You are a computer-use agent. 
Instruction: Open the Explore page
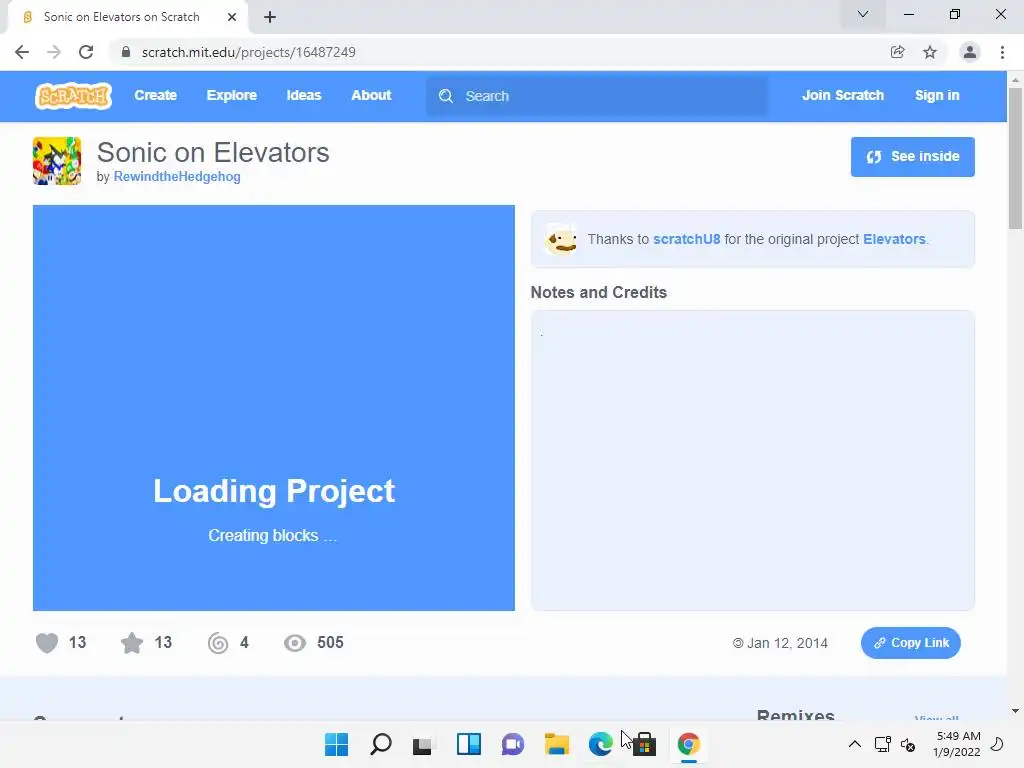coord(231,95)
